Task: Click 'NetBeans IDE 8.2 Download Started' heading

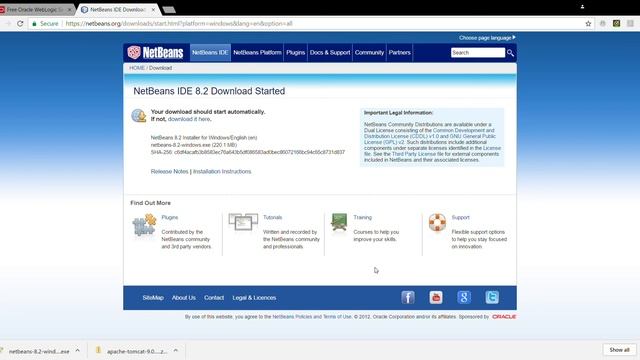Action: pyautogui.click(x=209, y=91)
